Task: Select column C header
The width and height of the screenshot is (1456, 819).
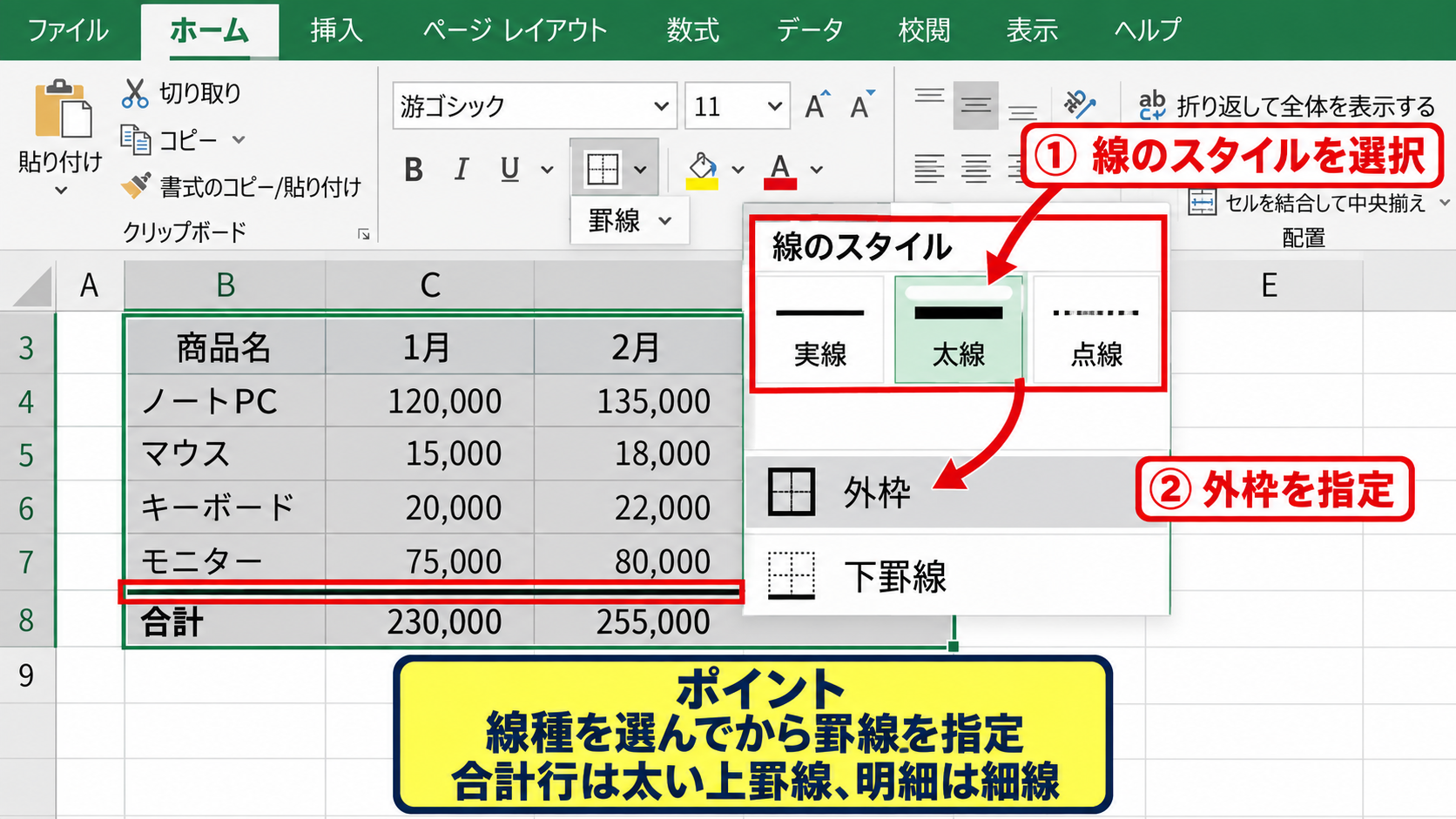Action: click(430, 285)
